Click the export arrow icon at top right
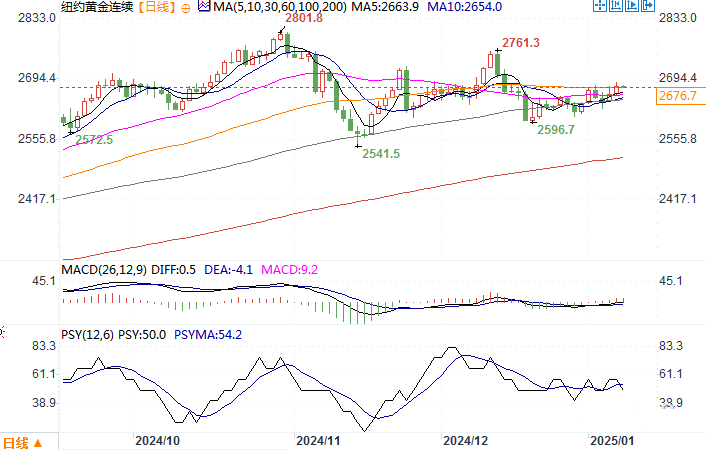The height and width of the screenshot is (450, 706). click(x=647, y=5)
